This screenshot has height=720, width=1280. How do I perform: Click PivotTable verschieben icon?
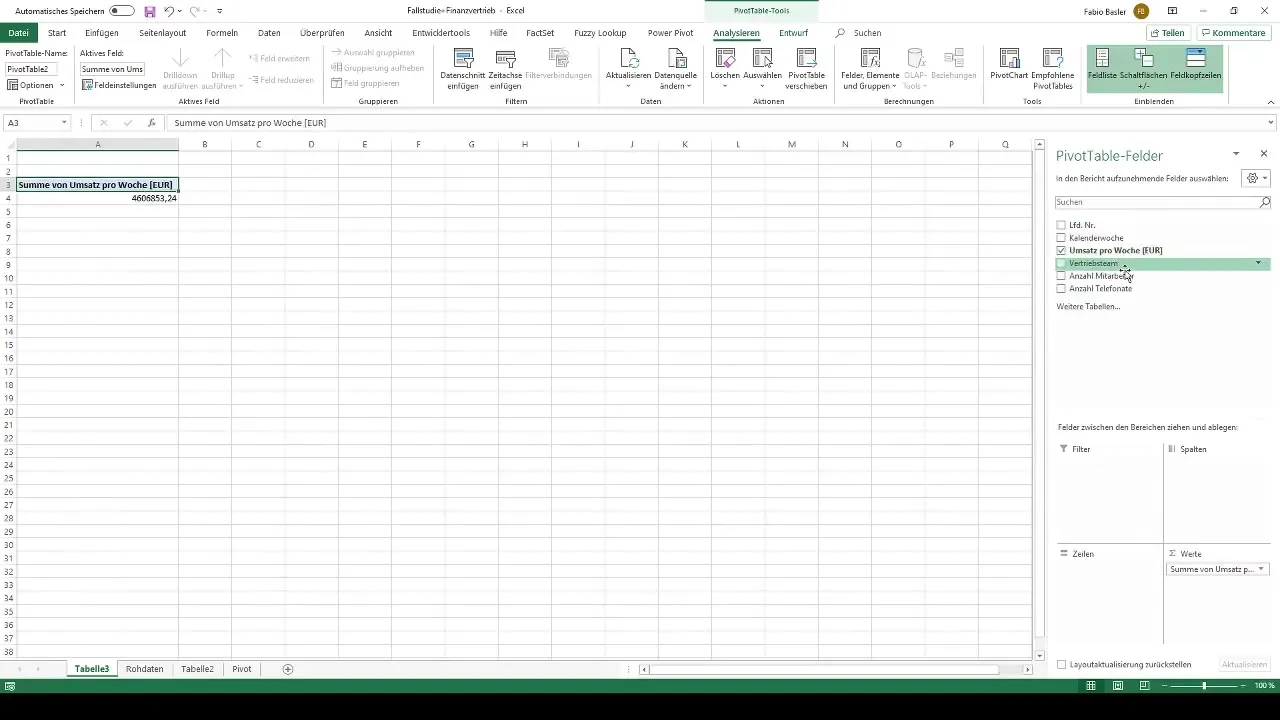(807, 59)
